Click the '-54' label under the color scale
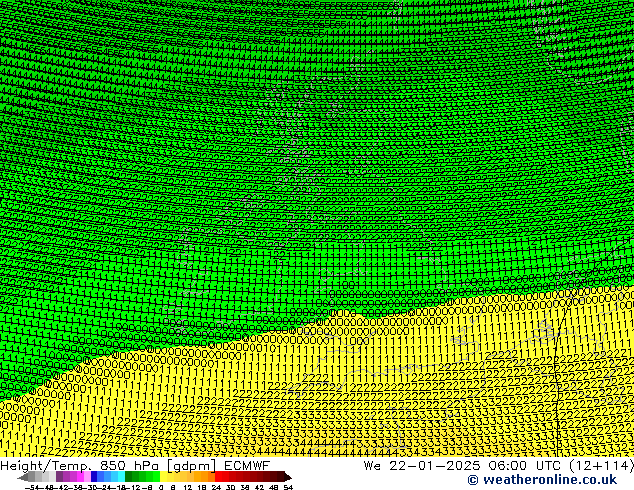Image resolution: width=634 pixels, height=490 pixels. click(x=32, y=487)
